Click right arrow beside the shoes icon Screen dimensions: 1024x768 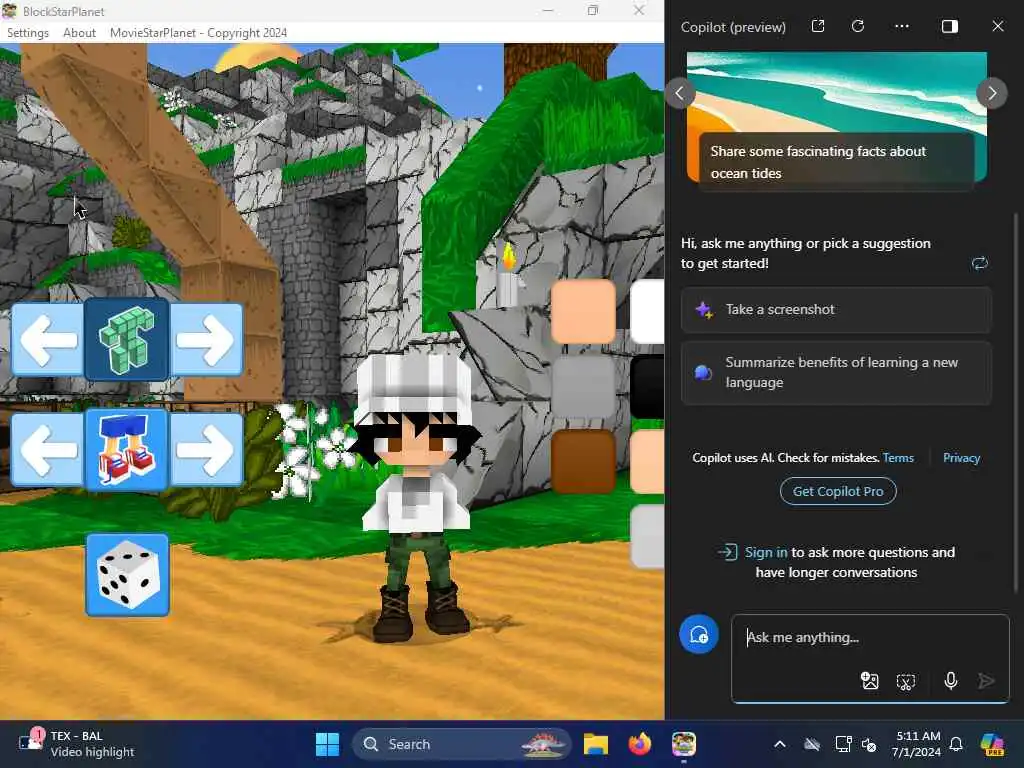[206, 450]
